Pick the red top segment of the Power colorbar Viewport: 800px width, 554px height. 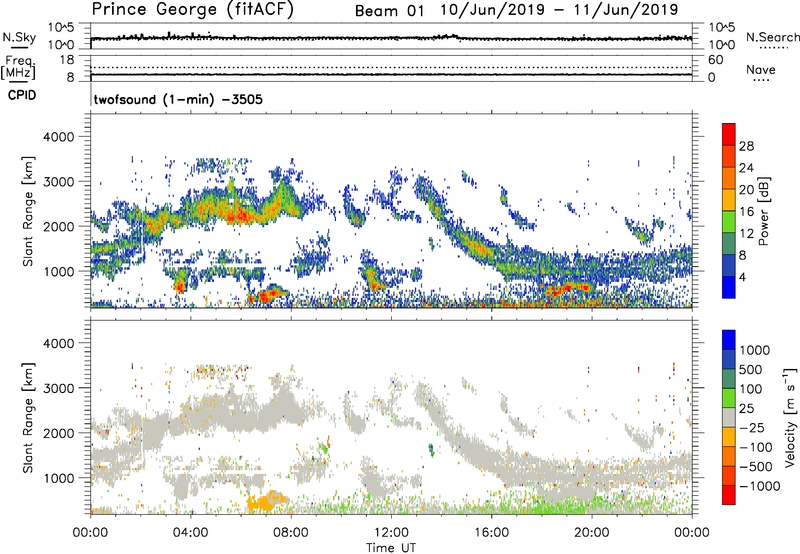pyautogui.click(x=729, y=134)
